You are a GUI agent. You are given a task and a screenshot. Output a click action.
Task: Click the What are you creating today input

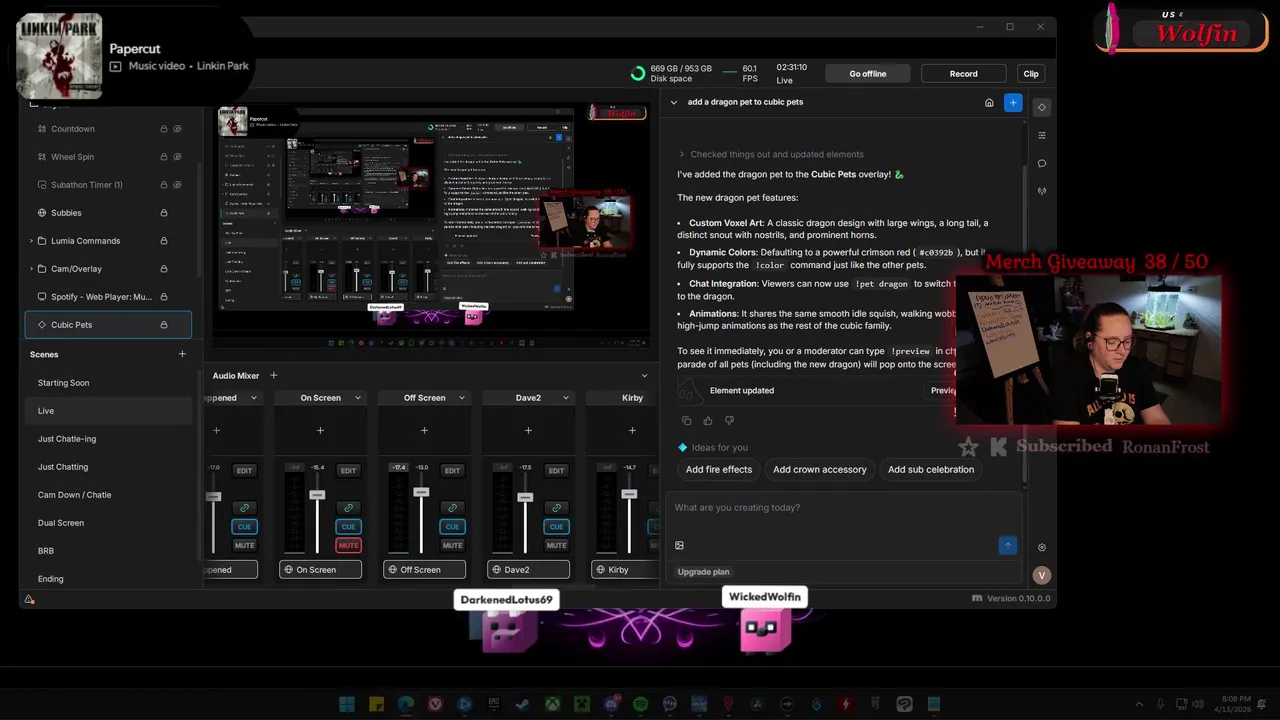(x=845, y=508)
